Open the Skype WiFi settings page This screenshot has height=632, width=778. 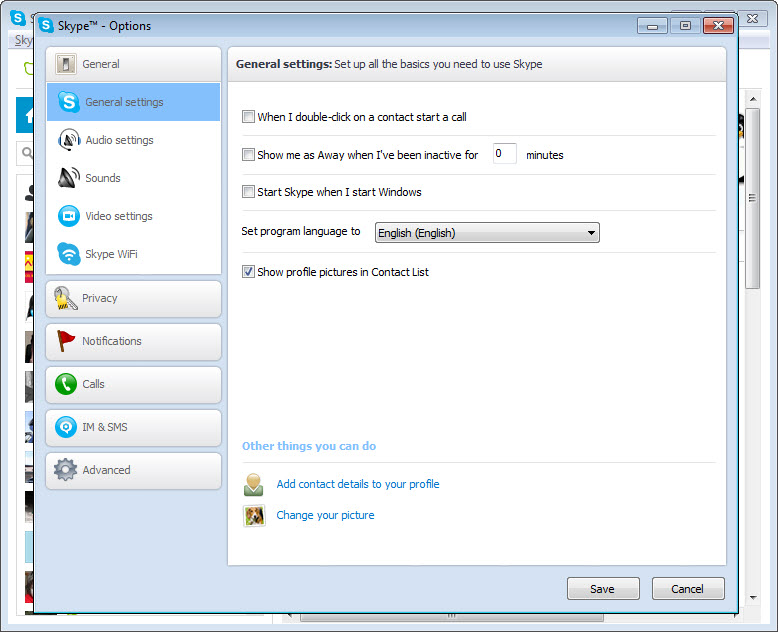[133, 254]
